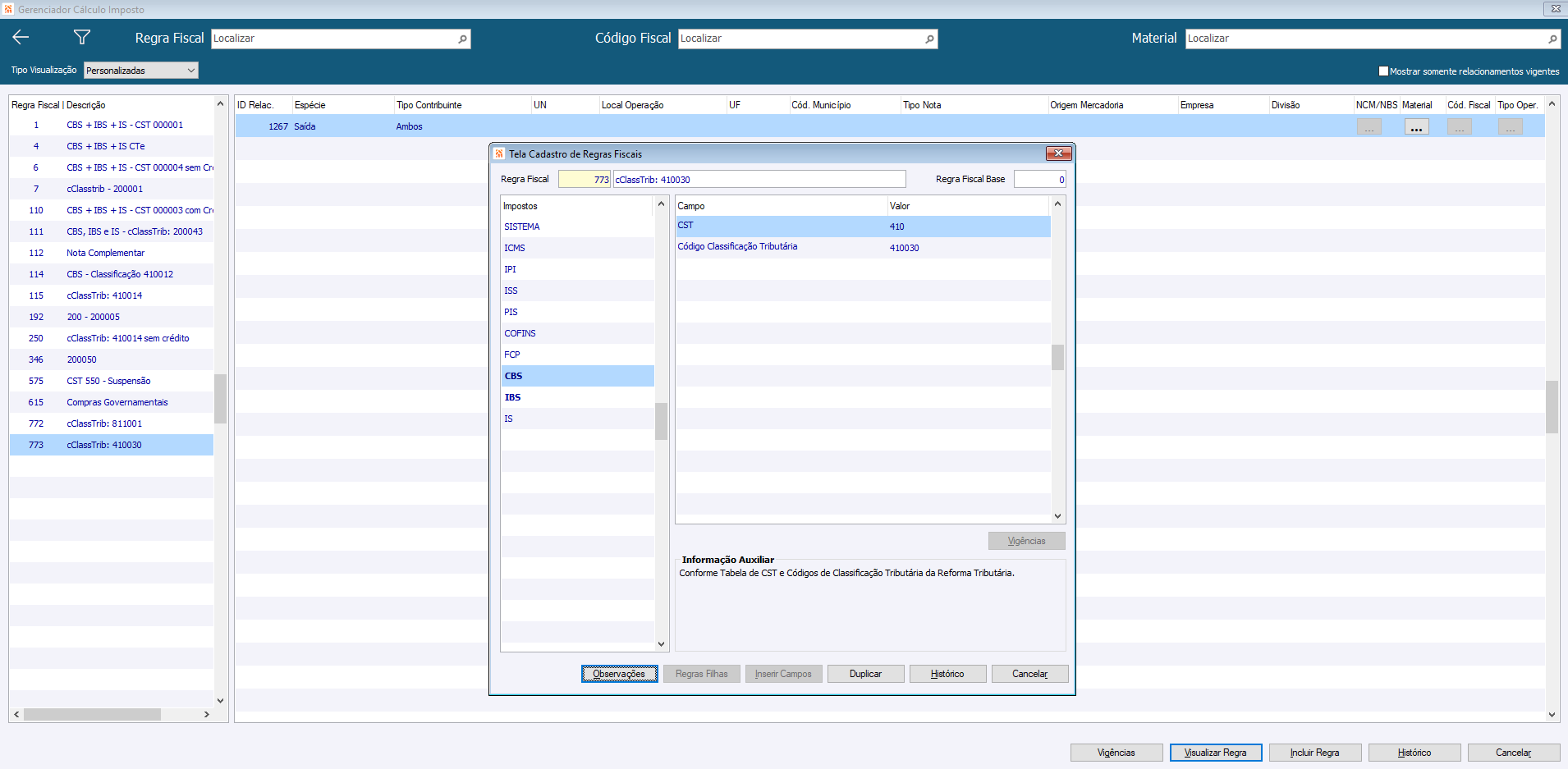Viewport: 1568px width, 769px height.
Task: Select the CST row with value 410
Action: pyautogui.click(x=864, y=226)
